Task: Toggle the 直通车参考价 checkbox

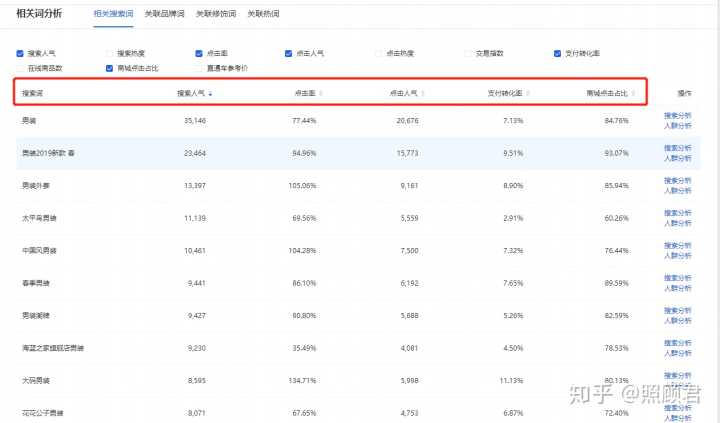Action: [200, 68]
